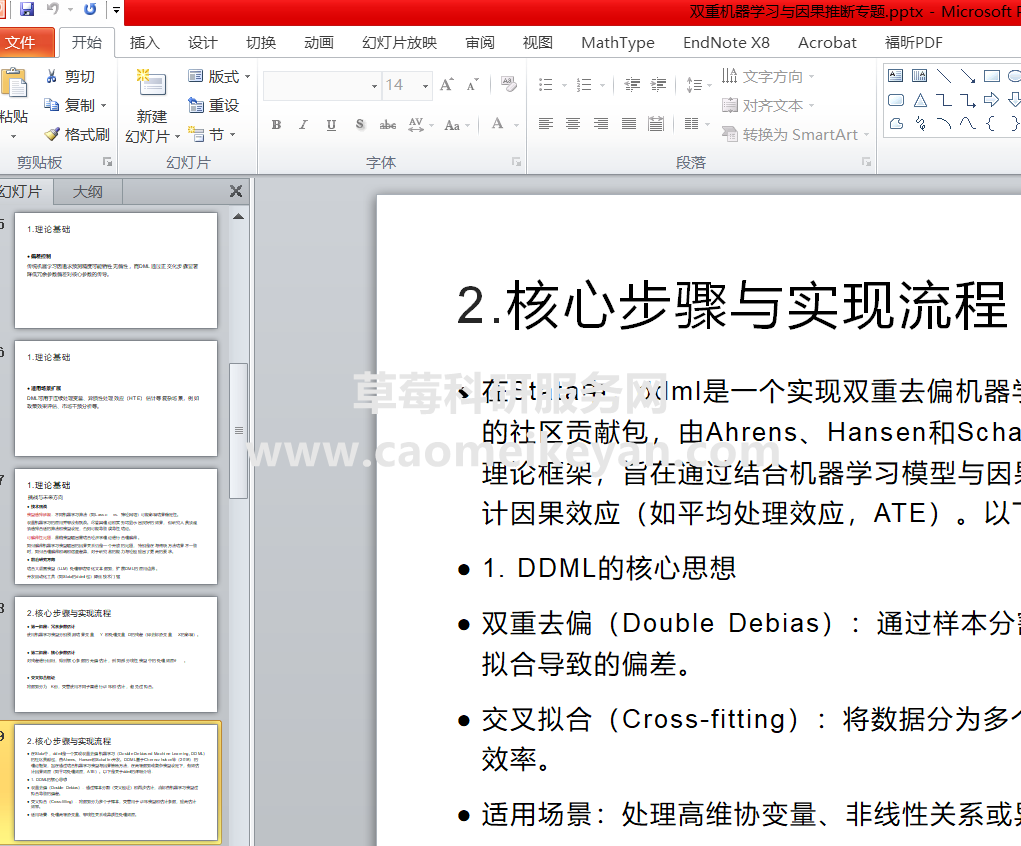The image size is (1021, 846).
Task: Click the Undo arrow icon
Action: point(53,9)
